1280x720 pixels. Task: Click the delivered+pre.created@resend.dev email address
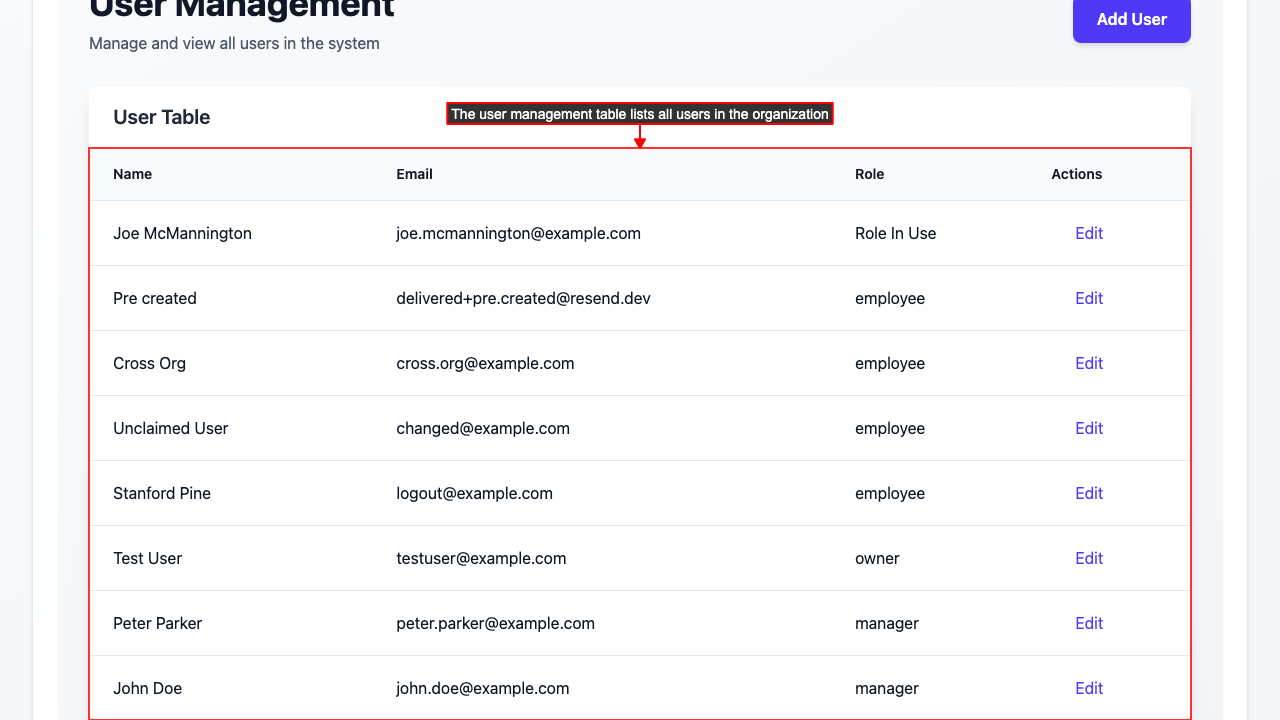pyautogui.click(x=523, y=298)
